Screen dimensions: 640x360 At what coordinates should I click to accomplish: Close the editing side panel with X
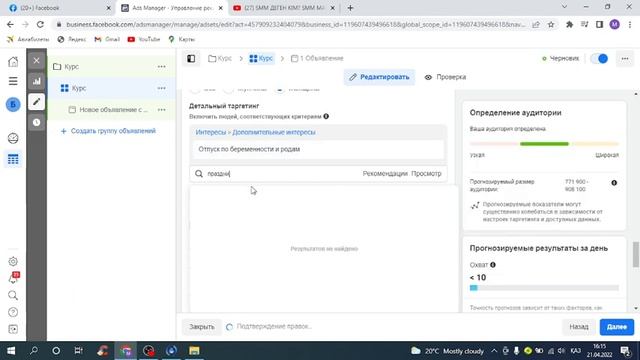(36, 60)
